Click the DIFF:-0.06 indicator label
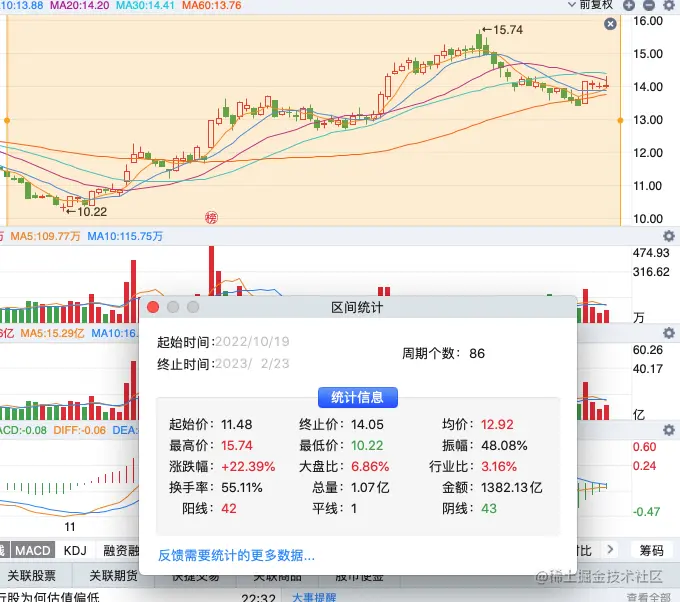Viewport: 680px width, 602px height. coord(79,430)
